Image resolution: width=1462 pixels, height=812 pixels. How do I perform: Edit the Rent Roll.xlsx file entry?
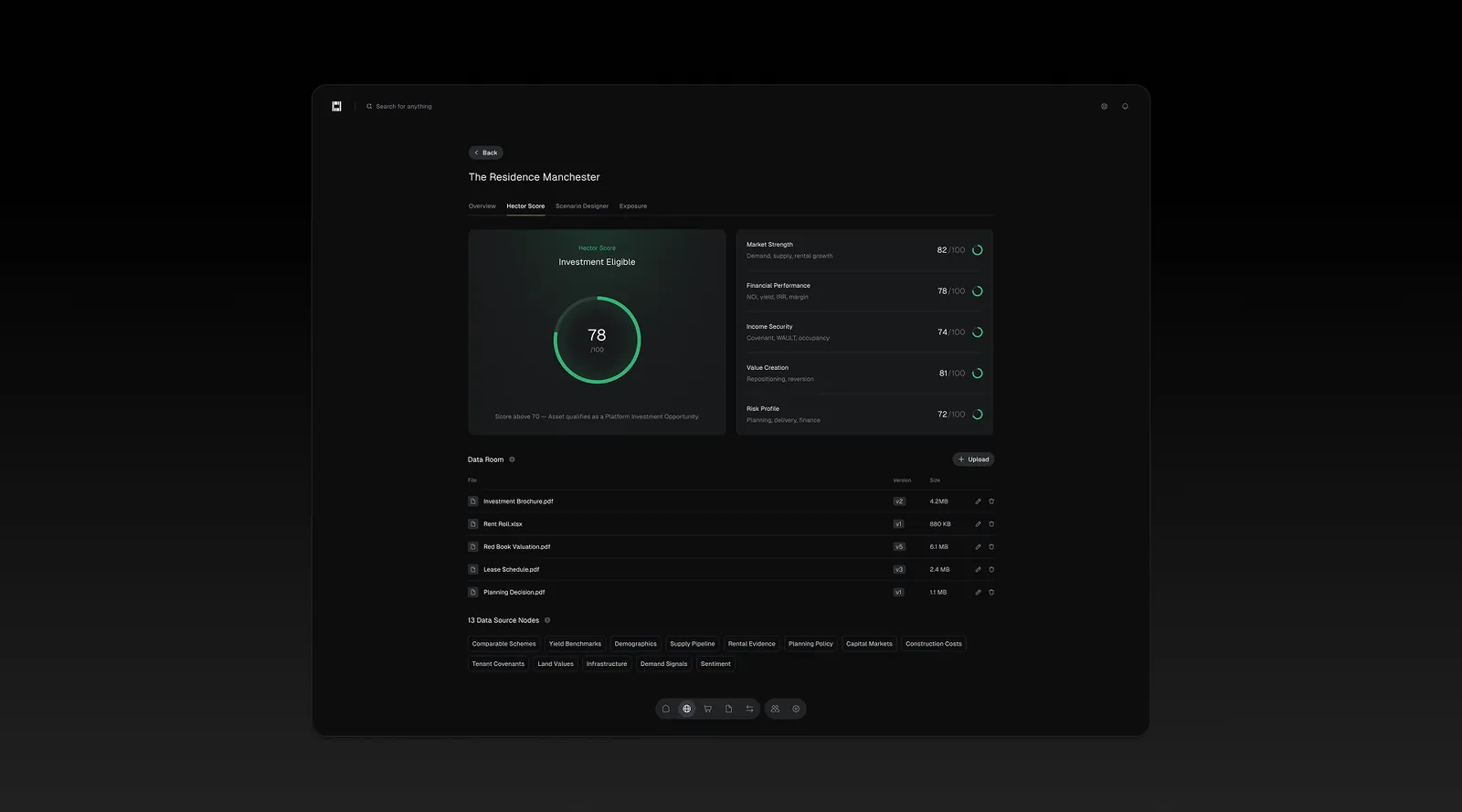978,524
